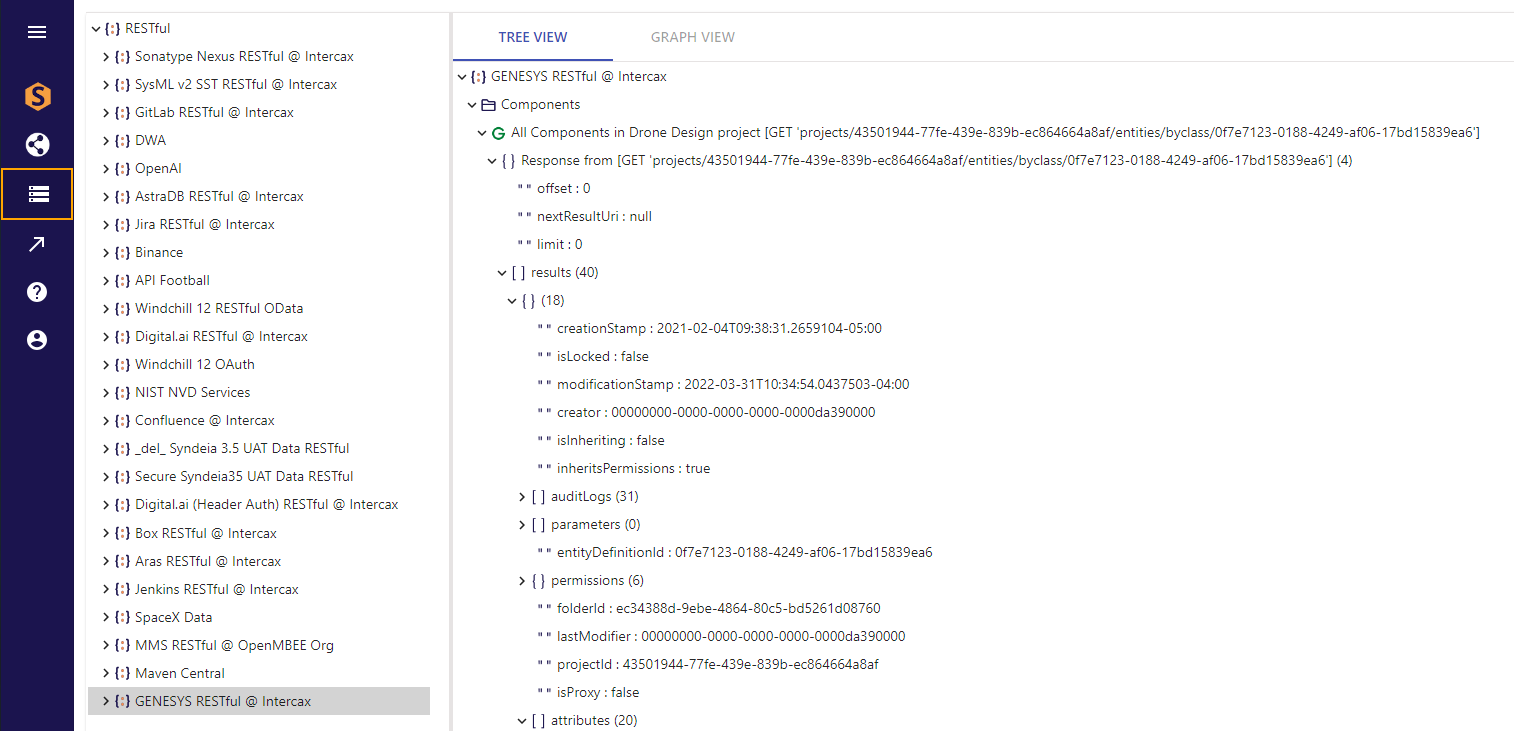Select the repositories list sidebar icon
This screenshot has width=1514, height=731.
tap(37, 194)
